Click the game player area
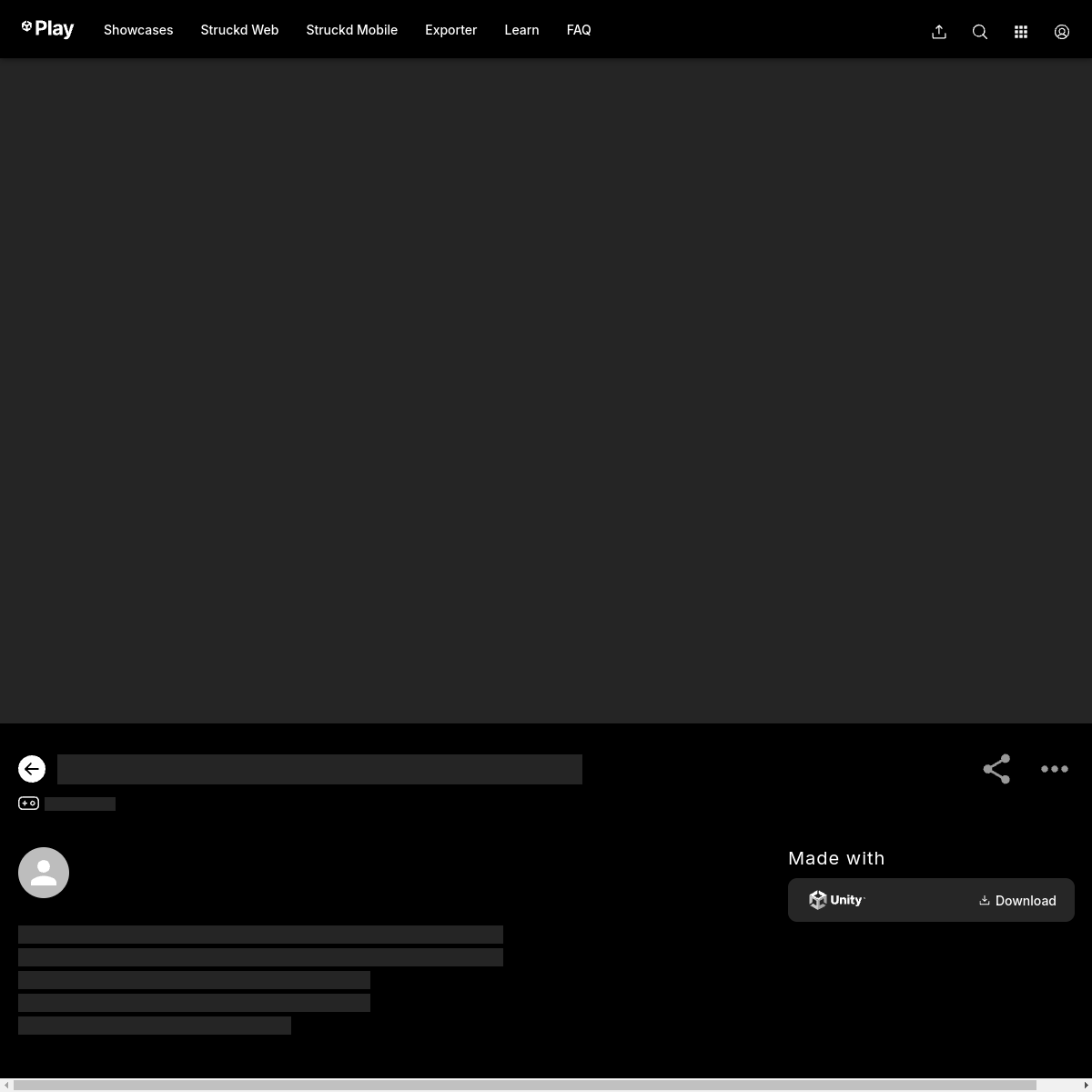 coord(546,391)
